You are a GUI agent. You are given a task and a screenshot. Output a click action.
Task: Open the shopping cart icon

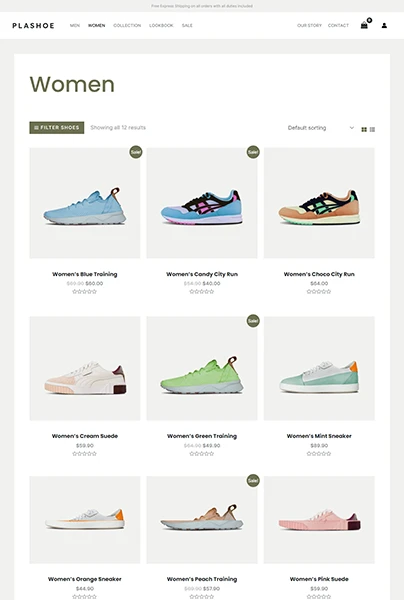364,25
